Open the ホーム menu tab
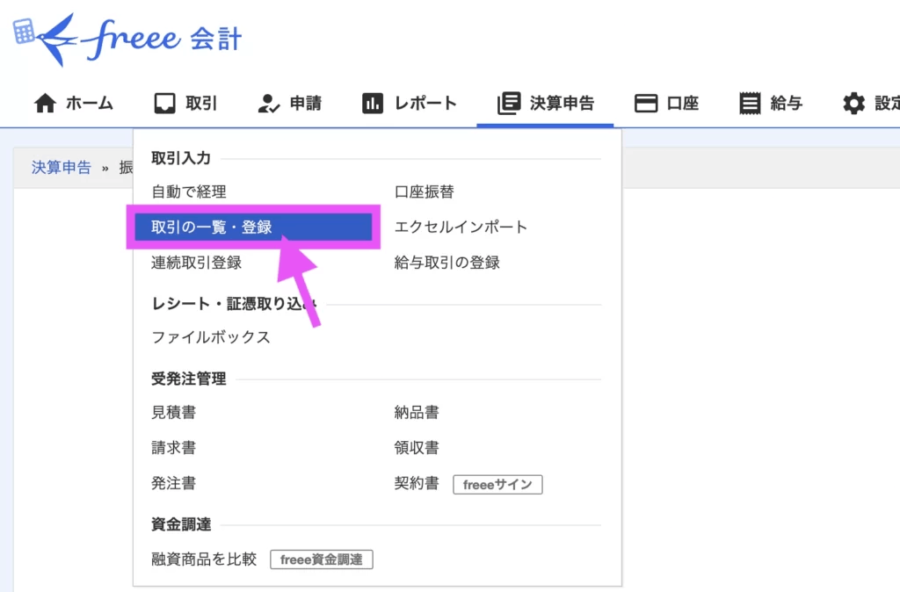900x592 pixels. coord(73,103)
